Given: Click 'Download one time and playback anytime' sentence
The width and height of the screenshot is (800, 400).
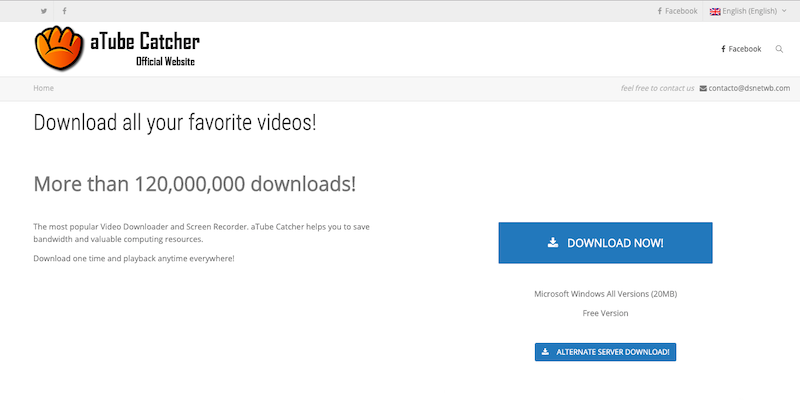Looking at the screenshot, I should [x=134, y=258].
